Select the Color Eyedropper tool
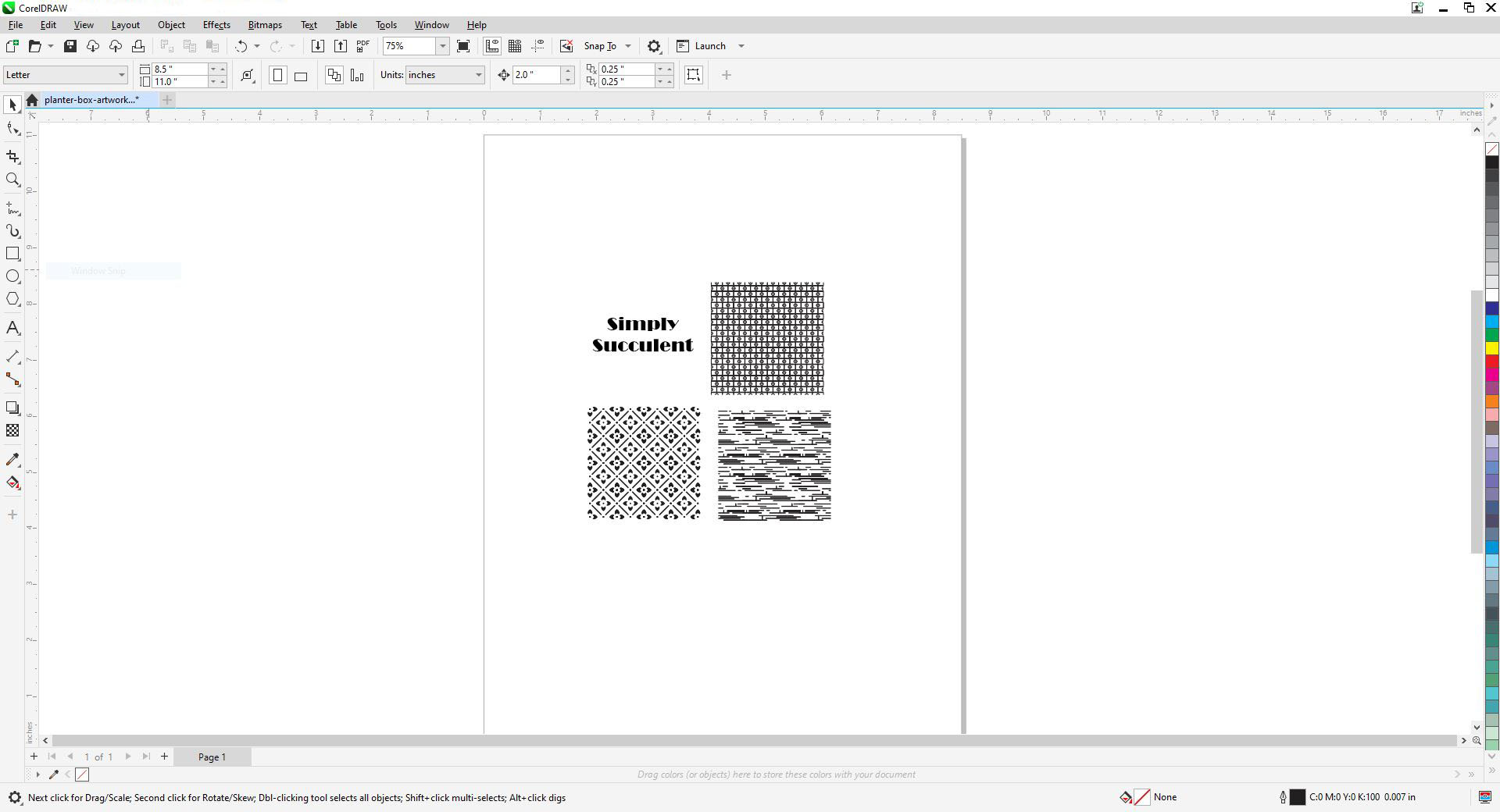The width and height of the screenshot is (1500, 812). 12,460
